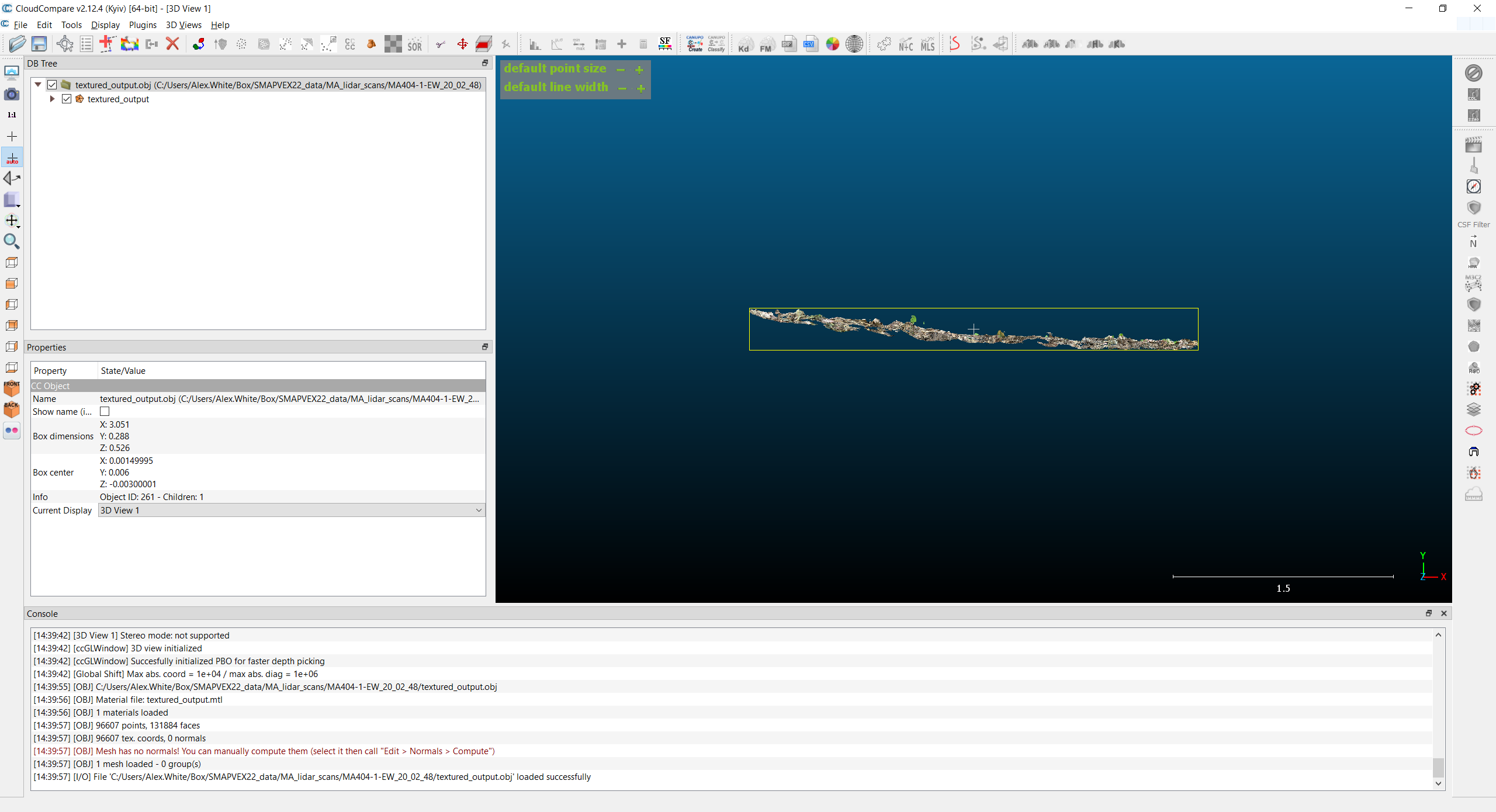This screenshot has height=812, width=1496.
Task: Open the Display menu
Action: 105,25
